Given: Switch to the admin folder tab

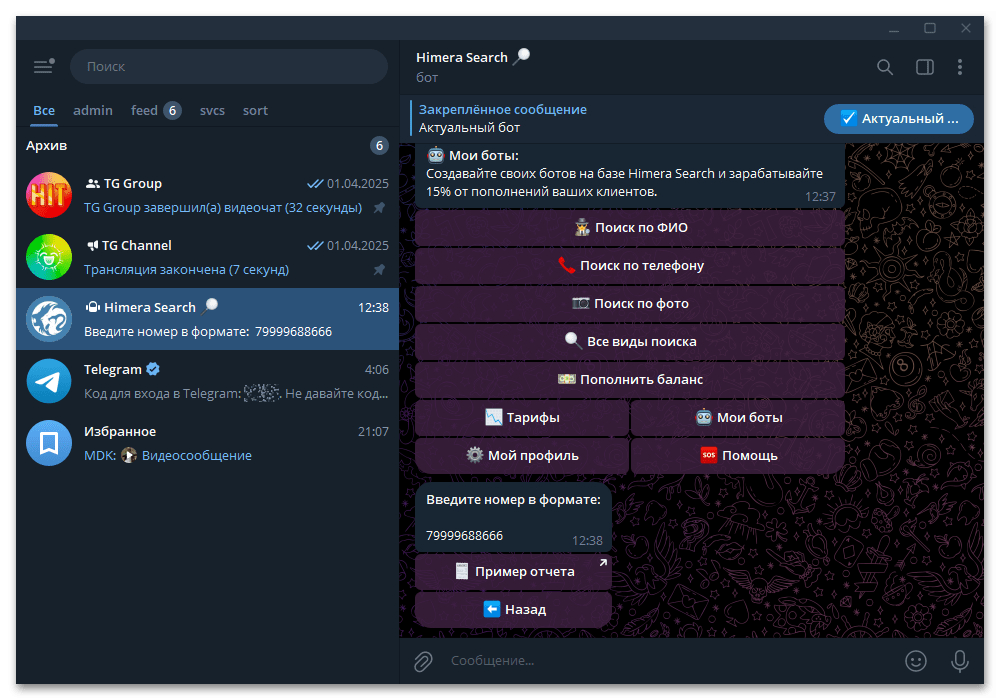Looking at the screenshot, I should pos(92,110).
